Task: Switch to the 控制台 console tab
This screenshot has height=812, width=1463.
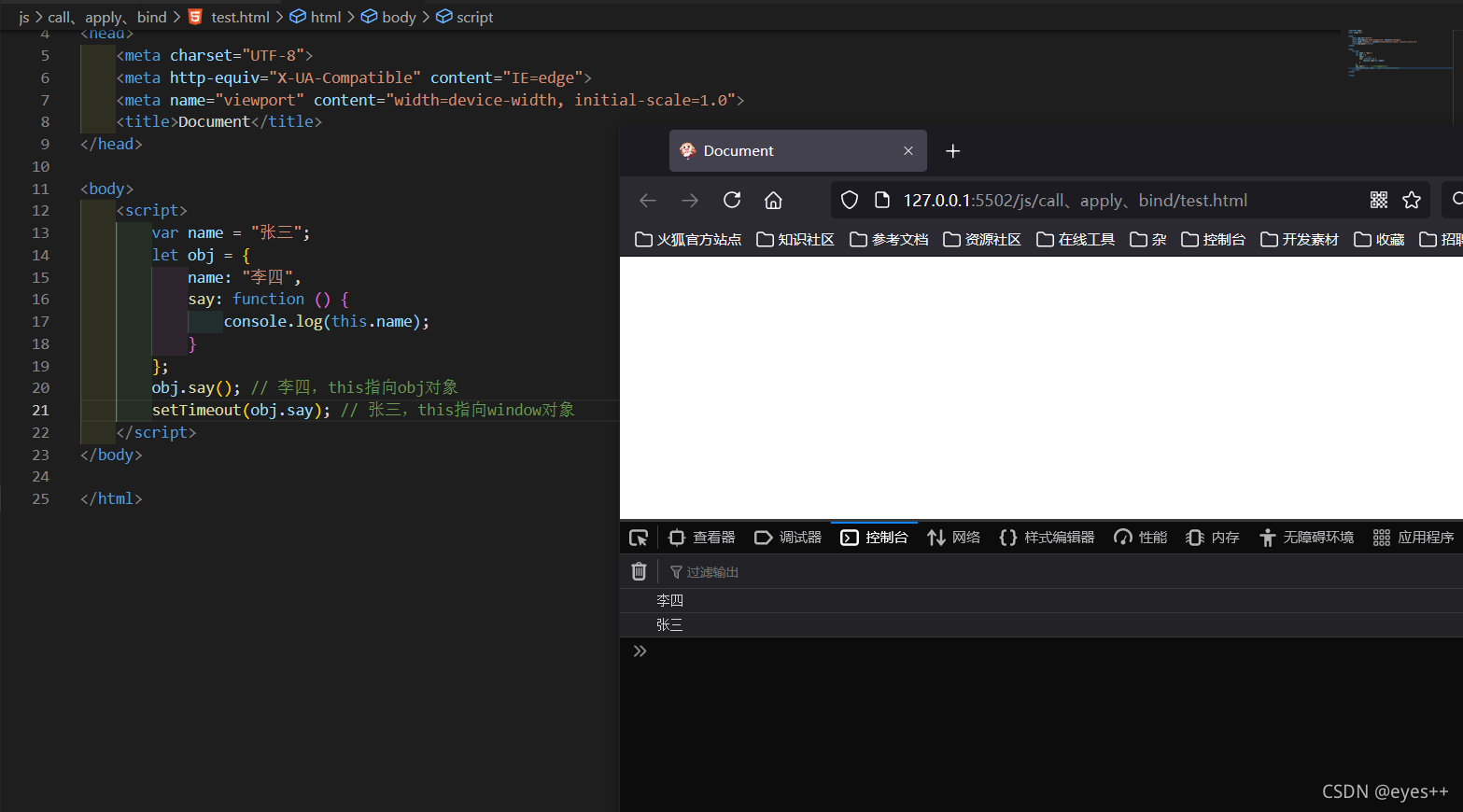Action: pyautogui.click(x=874, y=538)
